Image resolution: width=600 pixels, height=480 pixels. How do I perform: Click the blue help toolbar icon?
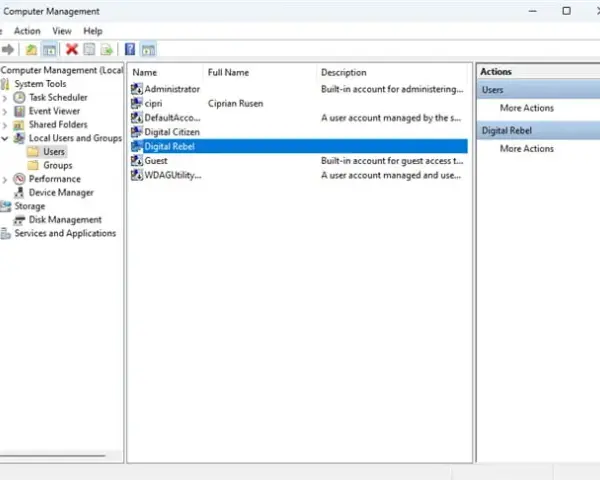tap(130, 49)
